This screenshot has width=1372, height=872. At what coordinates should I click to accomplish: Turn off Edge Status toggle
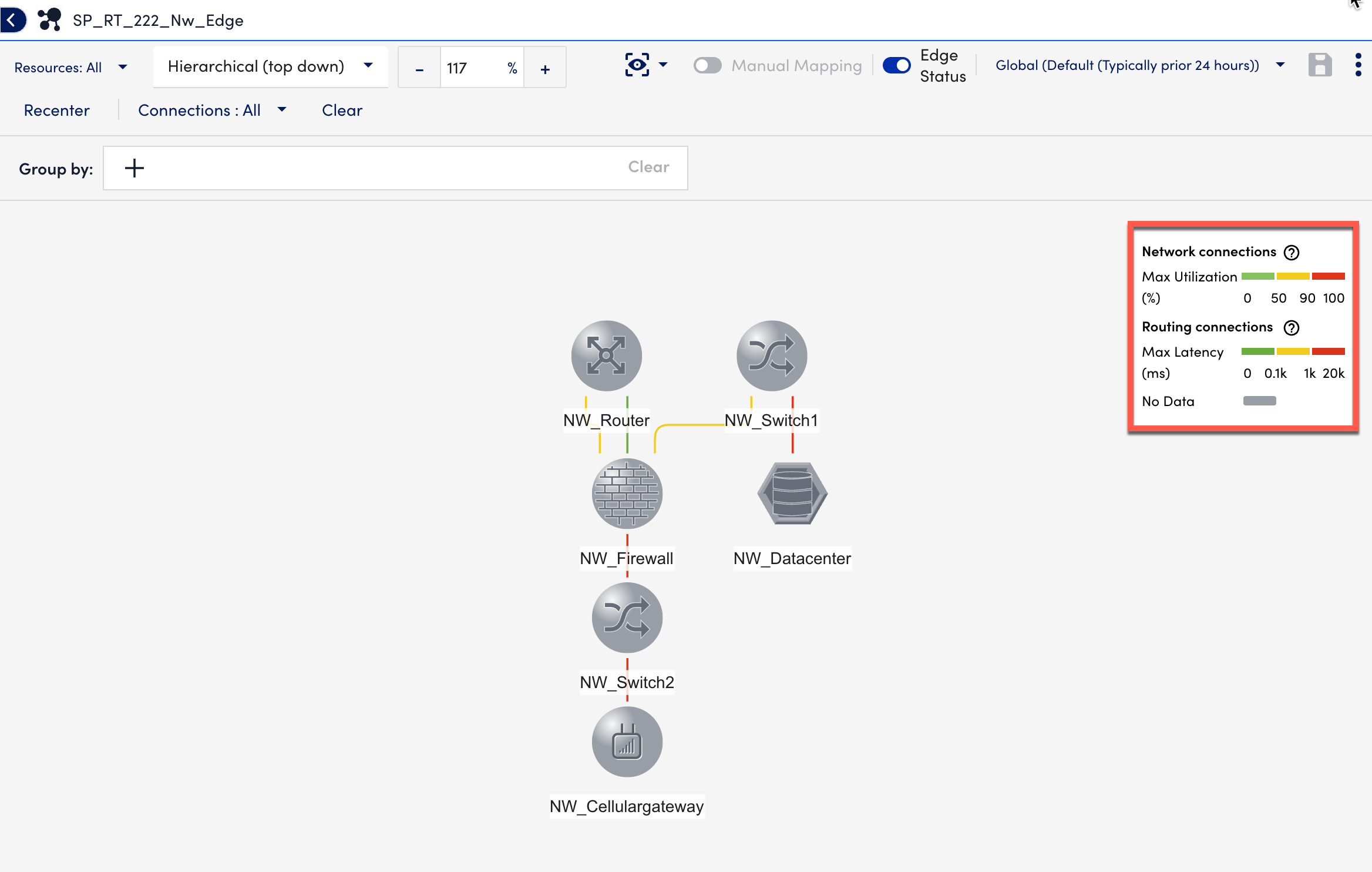pyautogui.click(x=897, y=65)
